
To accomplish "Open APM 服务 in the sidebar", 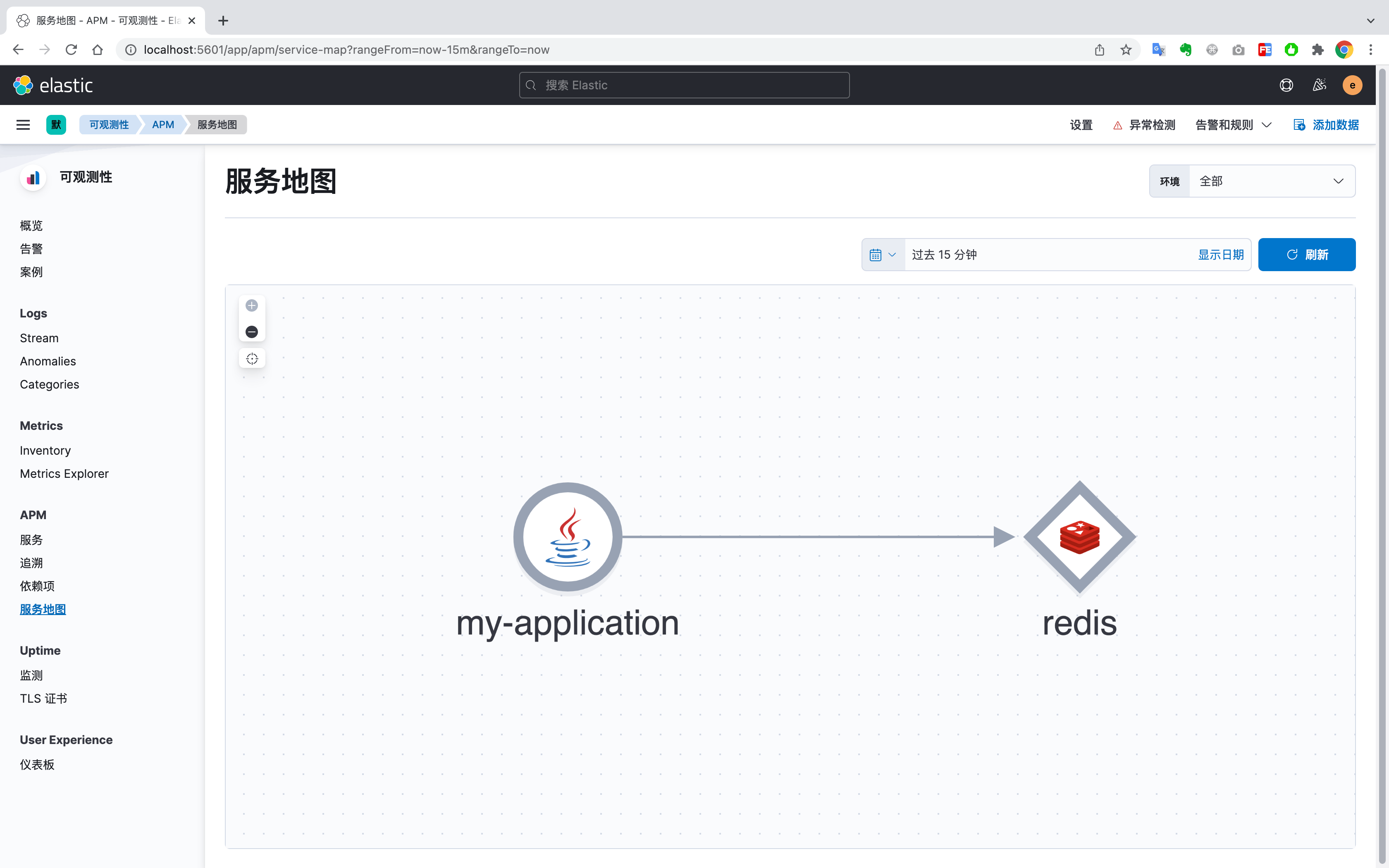I will [31, 540].
